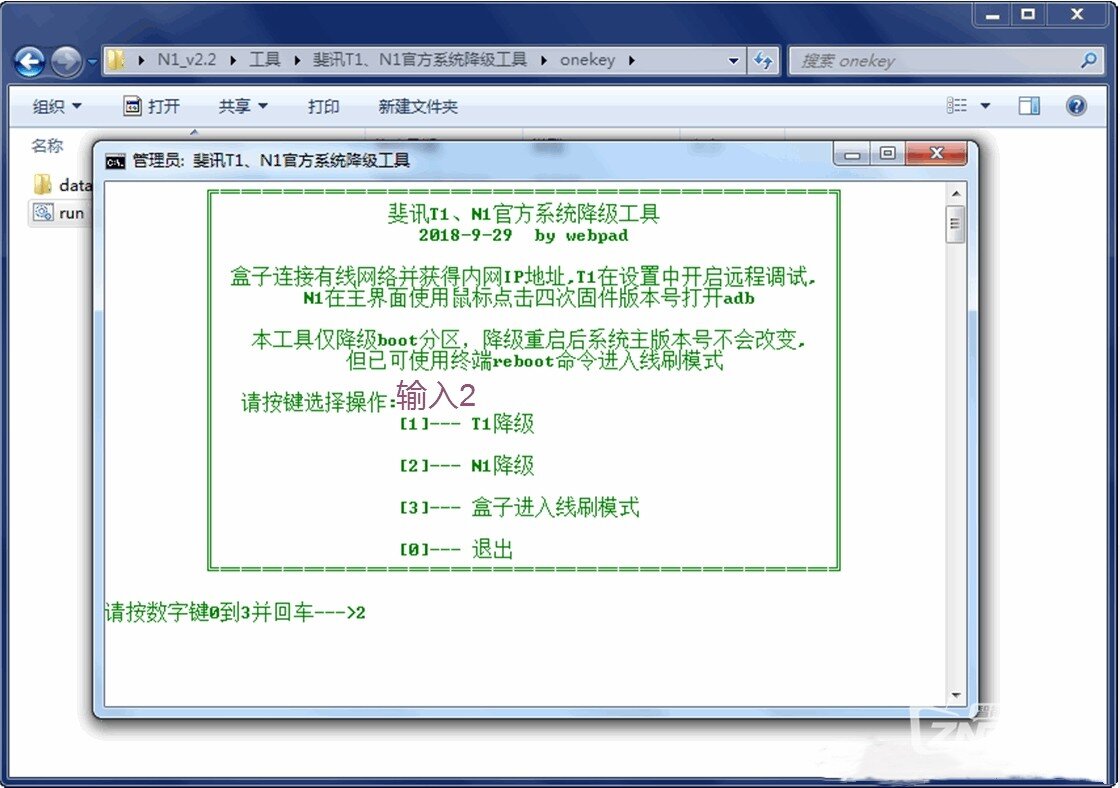Maximize the Explorer window
The height and width of the screenshot is (788, 1120).
pyautogui.click(x=1028, y=14)
